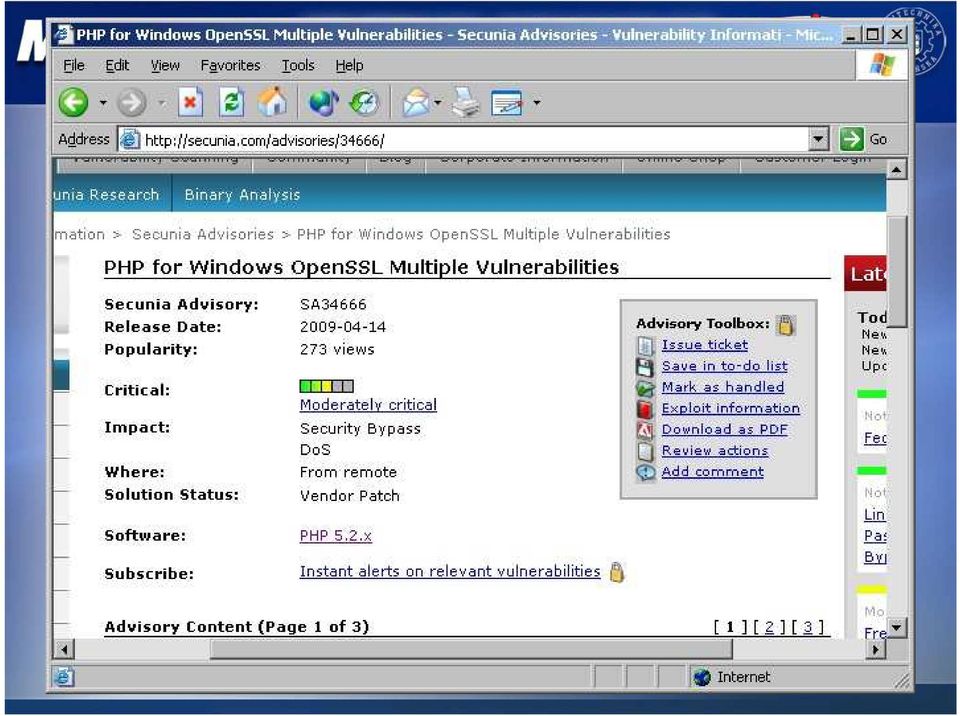Open Back button history dropdown arrow
The width and height of the screenshot is (960, 716).
pyautogui.click(x=103, y=103)
